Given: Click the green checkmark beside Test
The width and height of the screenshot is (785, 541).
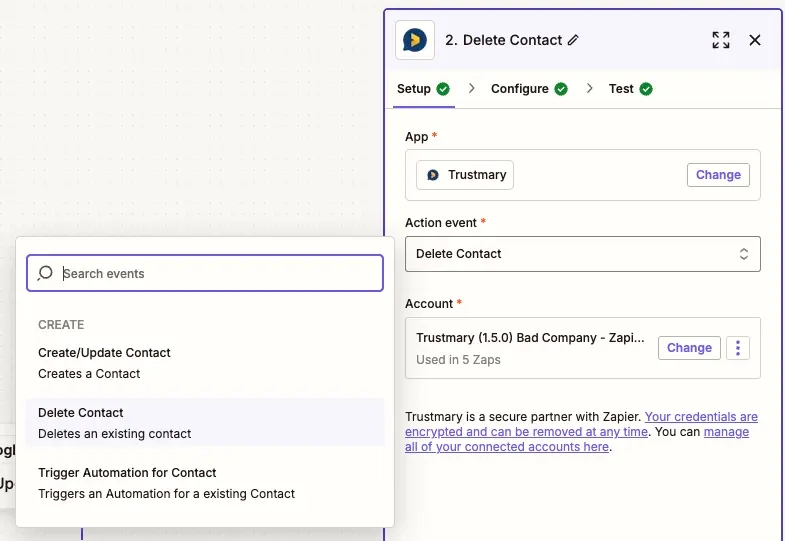Looking at the screenshot, I should tap(646, 89).
